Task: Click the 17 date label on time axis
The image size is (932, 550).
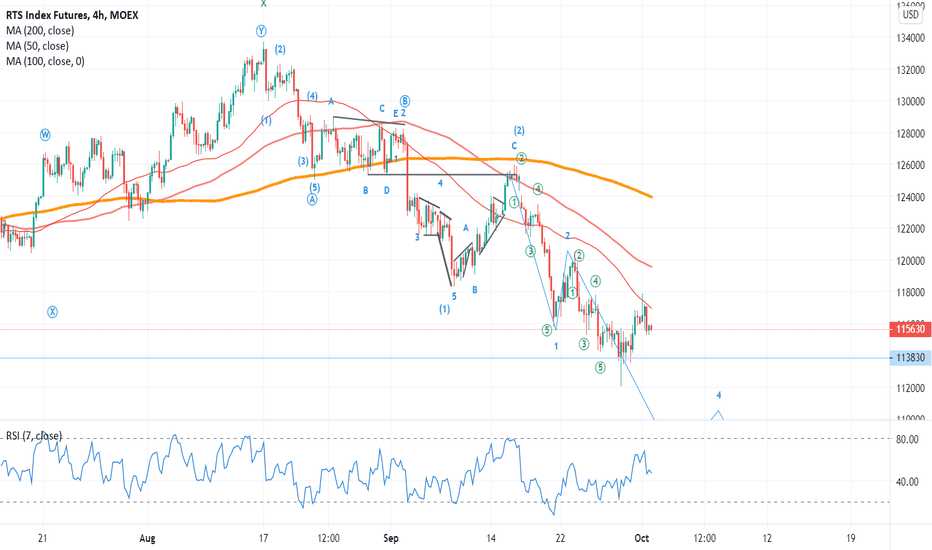Action: point(263,539)
